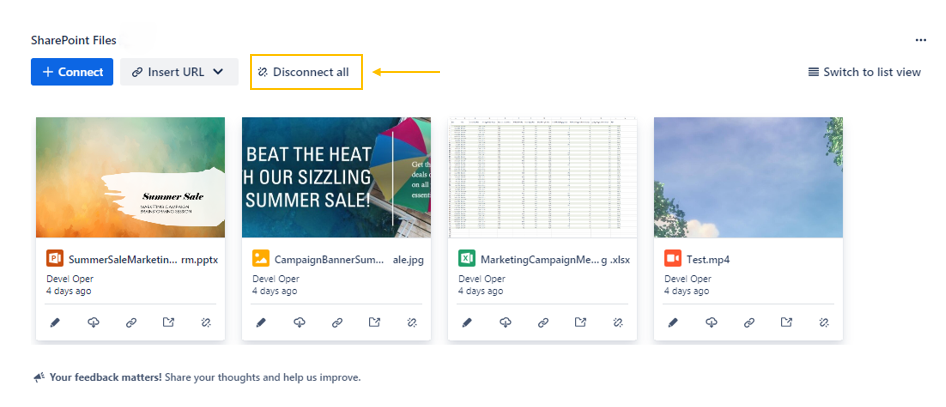Screen dimensions: 946x407
Task: Click the Connect button
Action: [72, 72]
